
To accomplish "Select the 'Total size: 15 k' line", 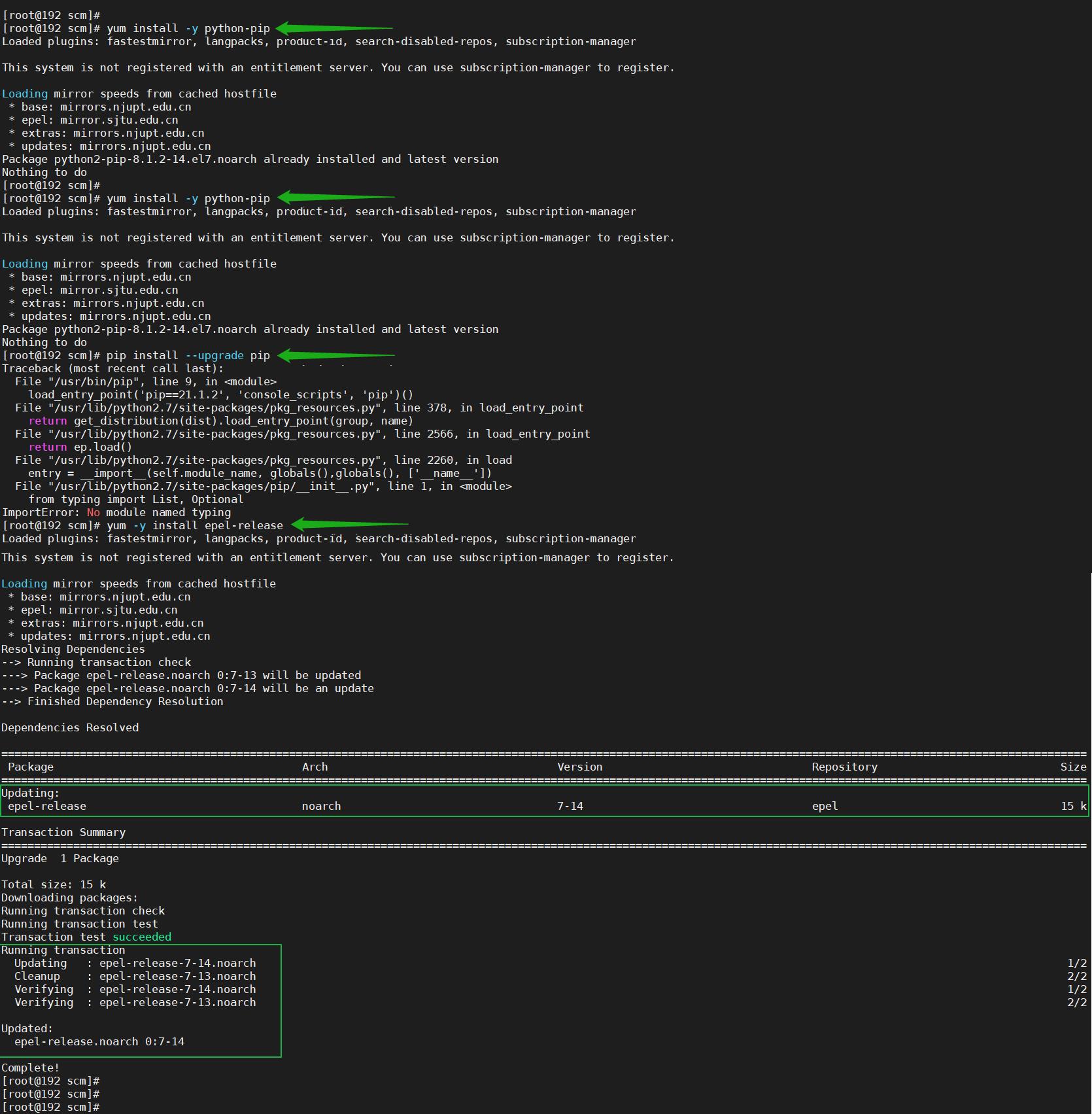I will click(x=54, y=884).
